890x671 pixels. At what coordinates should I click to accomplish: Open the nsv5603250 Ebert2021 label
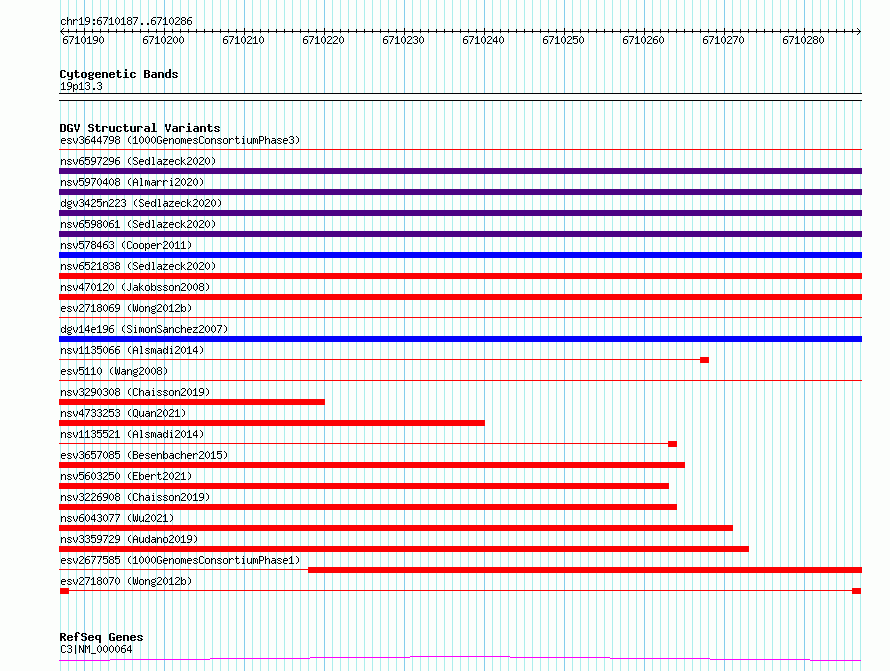pos(126,476)
